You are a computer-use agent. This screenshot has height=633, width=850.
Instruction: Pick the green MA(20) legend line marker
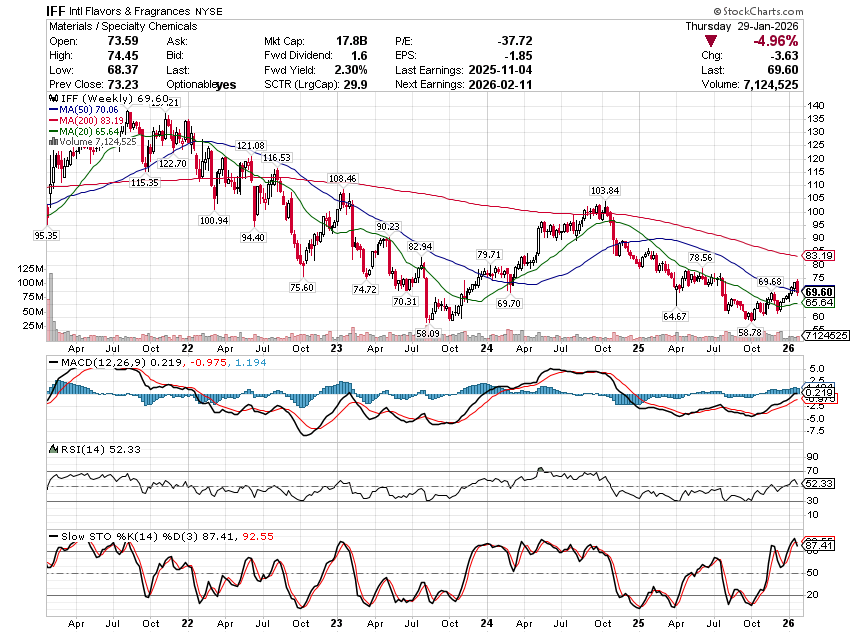click(x=53, y=132)
